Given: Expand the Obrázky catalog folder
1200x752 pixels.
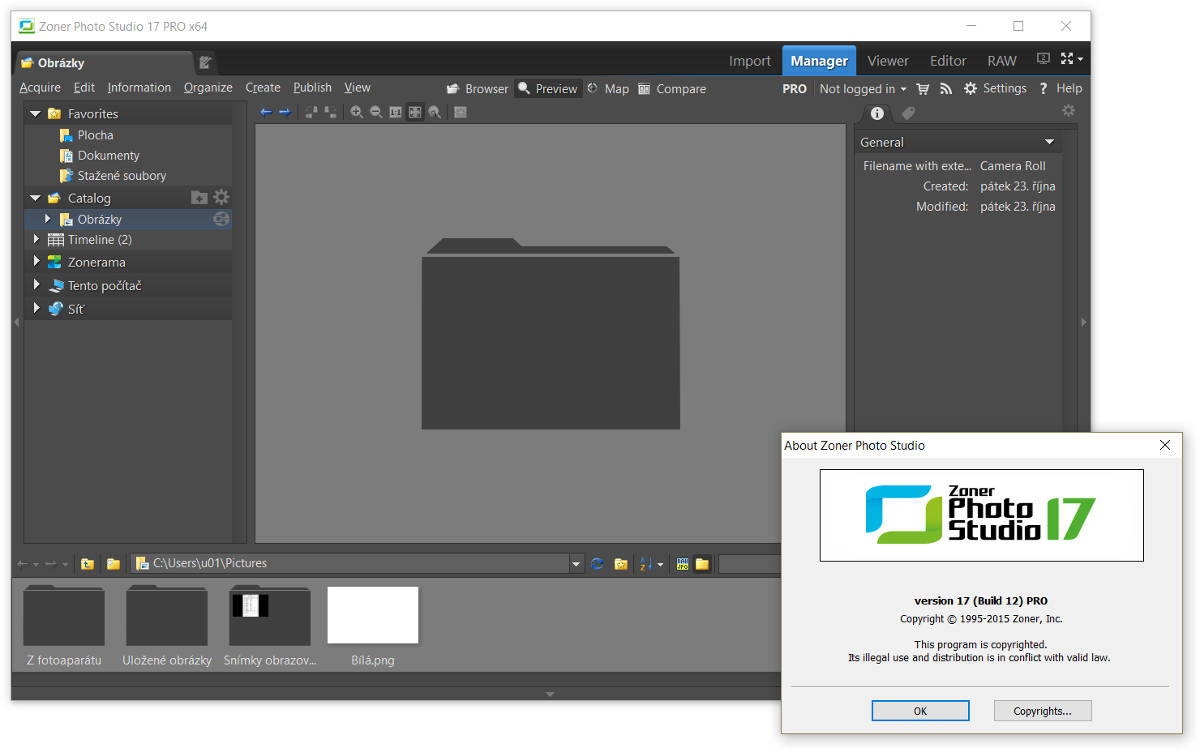Looking at the screenshot, I should coord(47,219).
